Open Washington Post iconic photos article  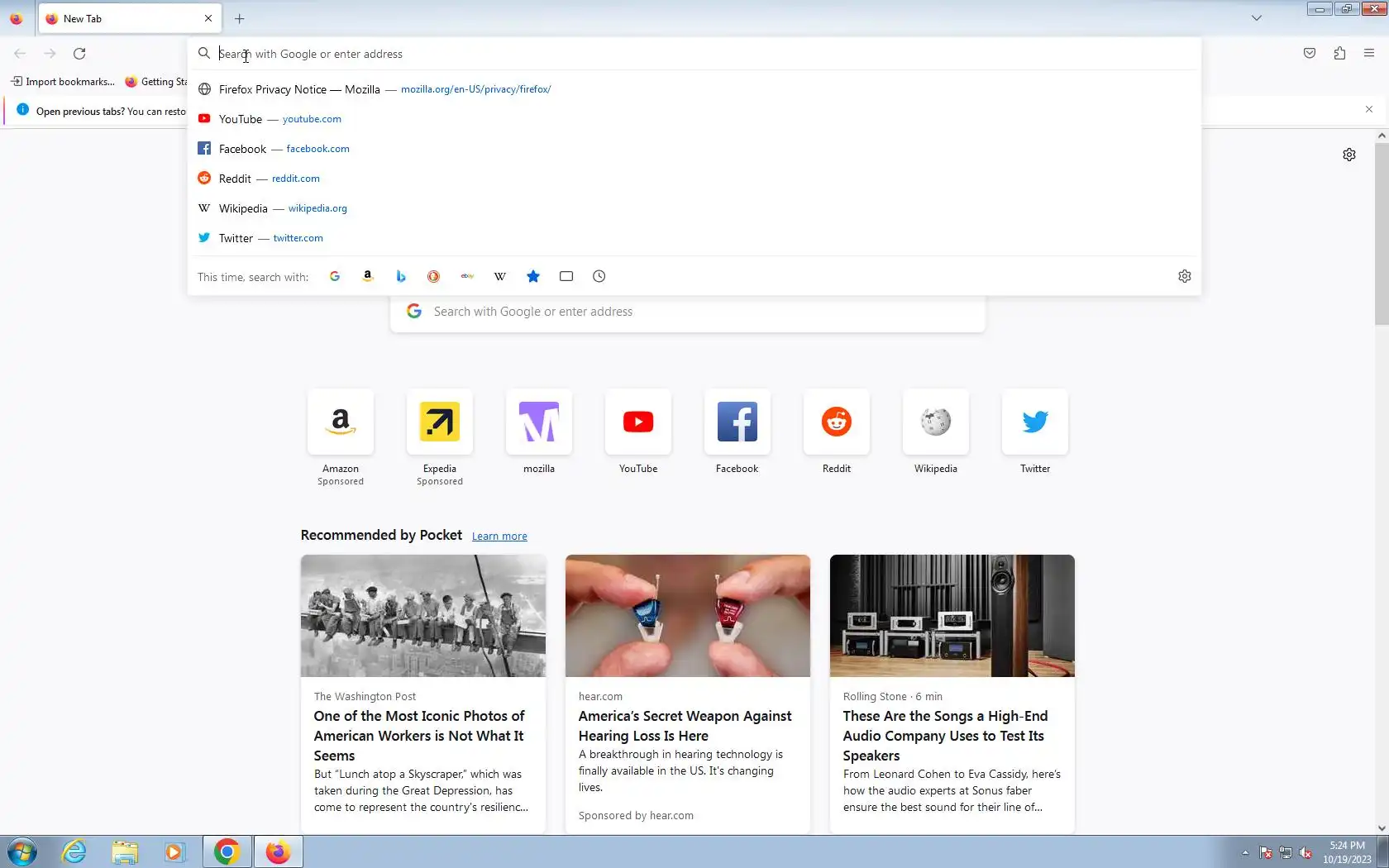pyautogui.click(x=423, y=693)
